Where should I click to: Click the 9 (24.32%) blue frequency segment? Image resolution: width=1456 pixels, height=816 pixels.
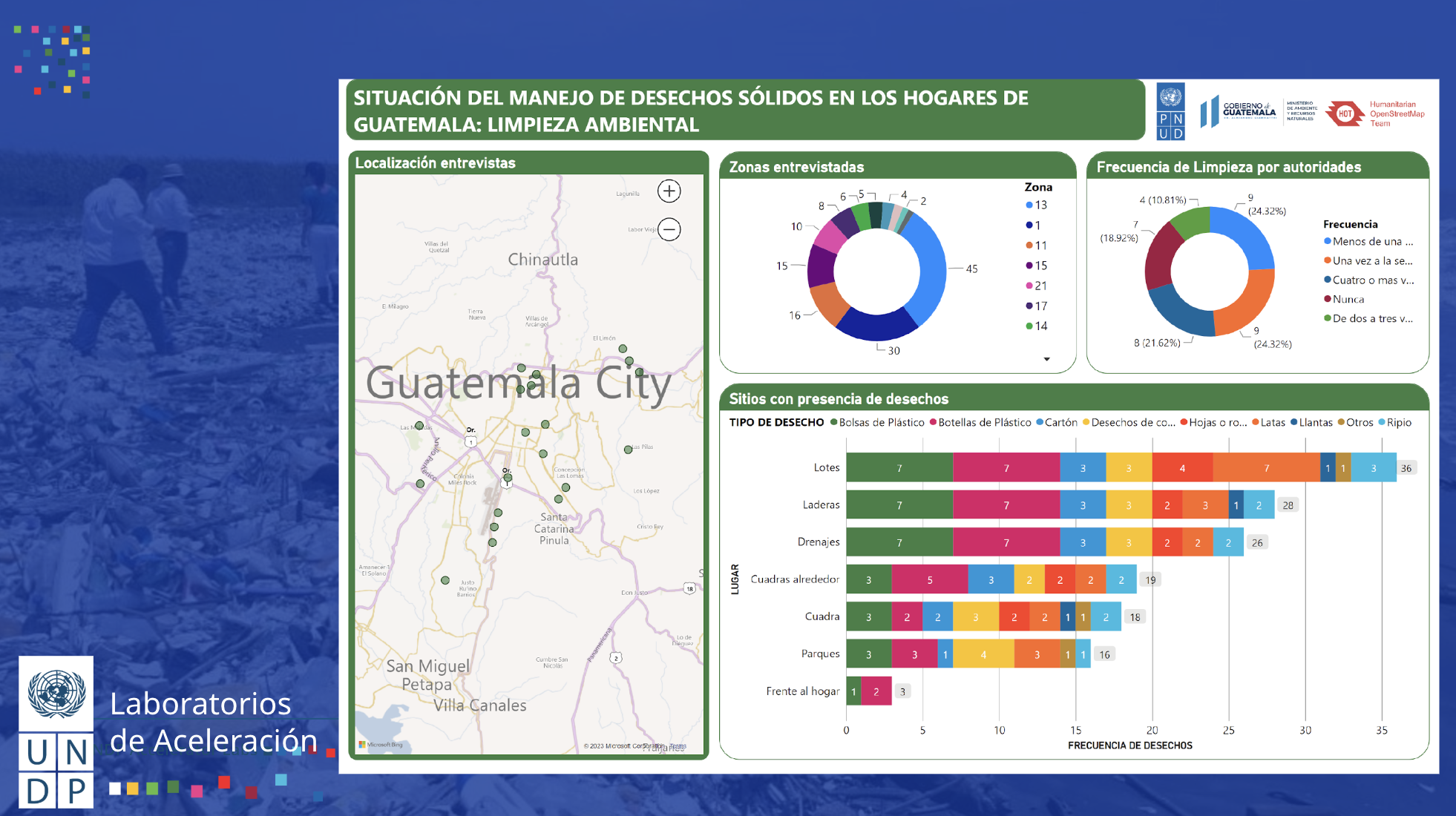[1247, 234]
